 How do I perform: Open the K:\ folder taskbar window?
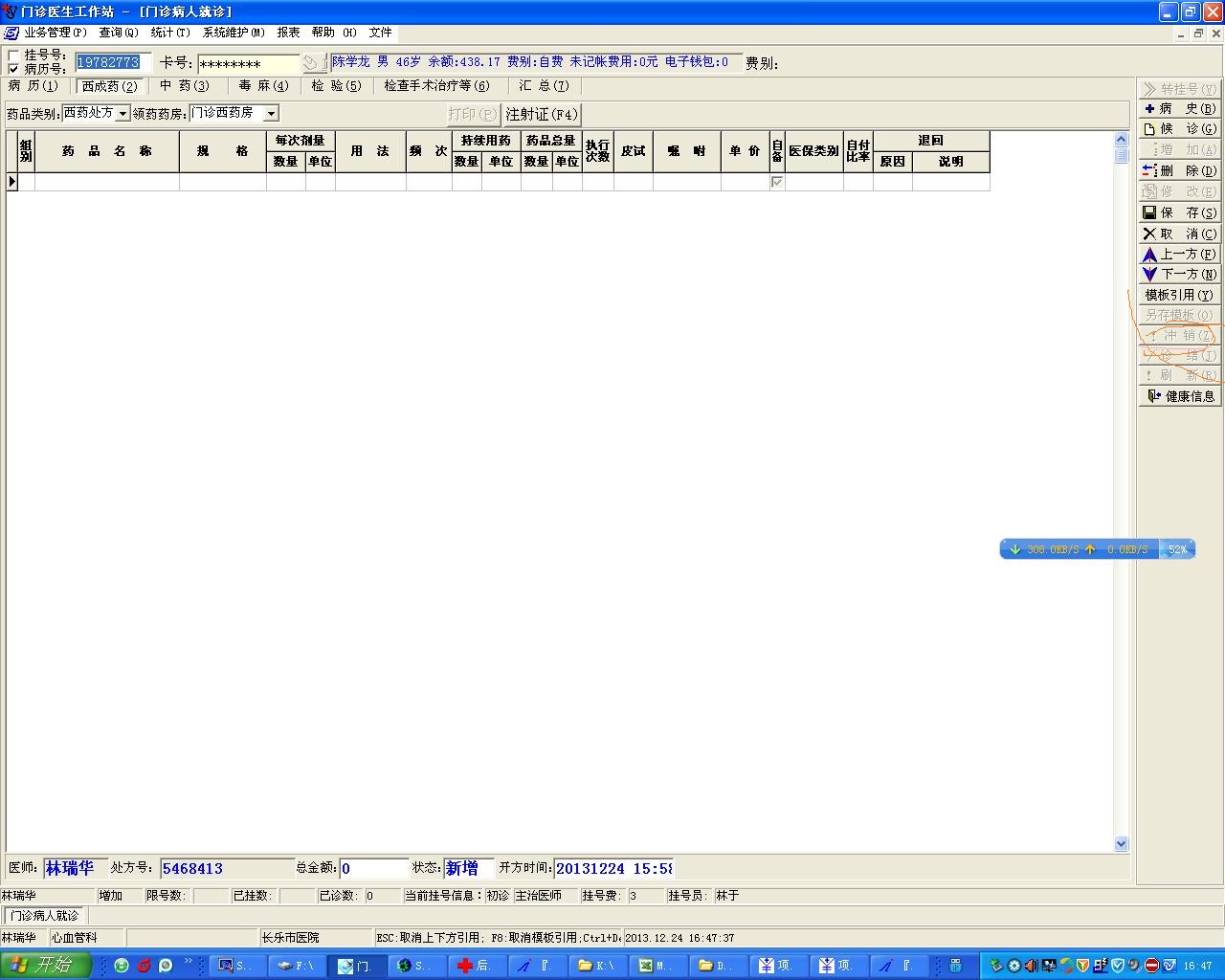pyautogui.click(x=598, y=966)
